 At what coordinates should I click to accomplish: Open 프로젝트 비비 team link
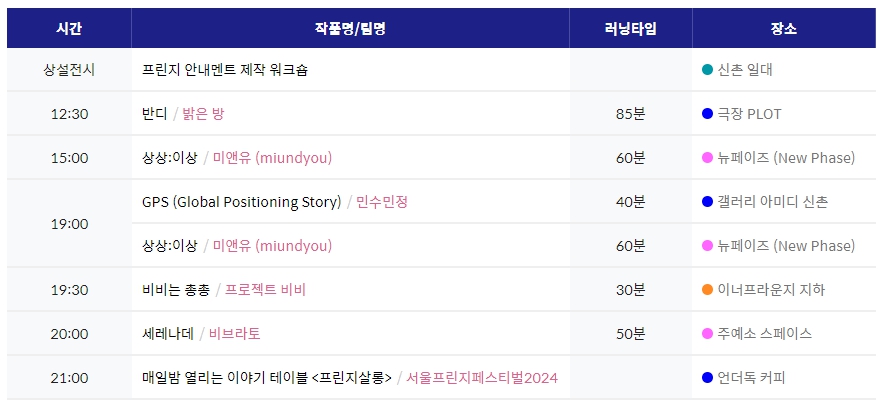point(265,290)
